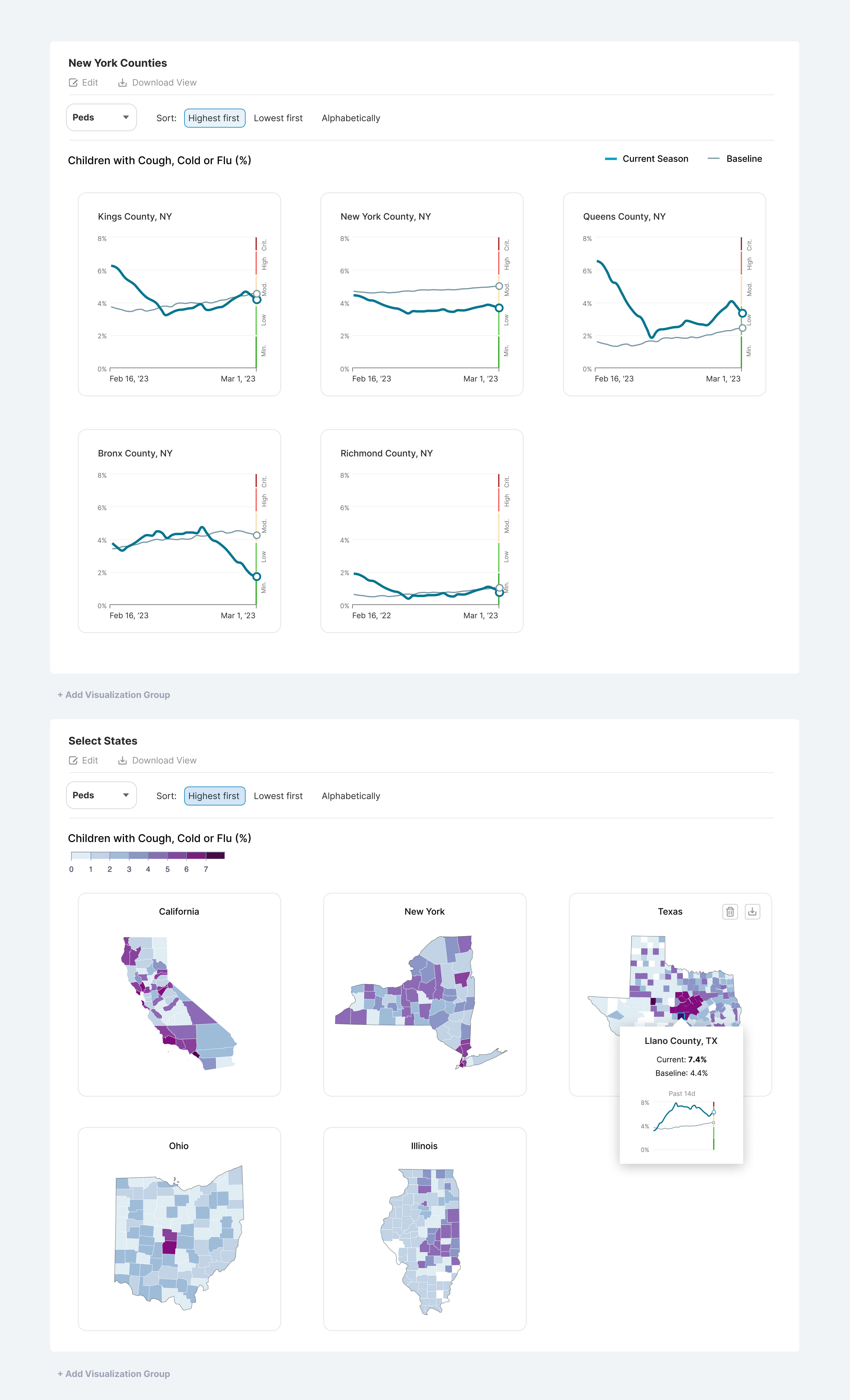Viewport: 850px width, 1400px height.
Task: Select Alphabetically sort in New York Counties
Action: [x=351, y=118]
